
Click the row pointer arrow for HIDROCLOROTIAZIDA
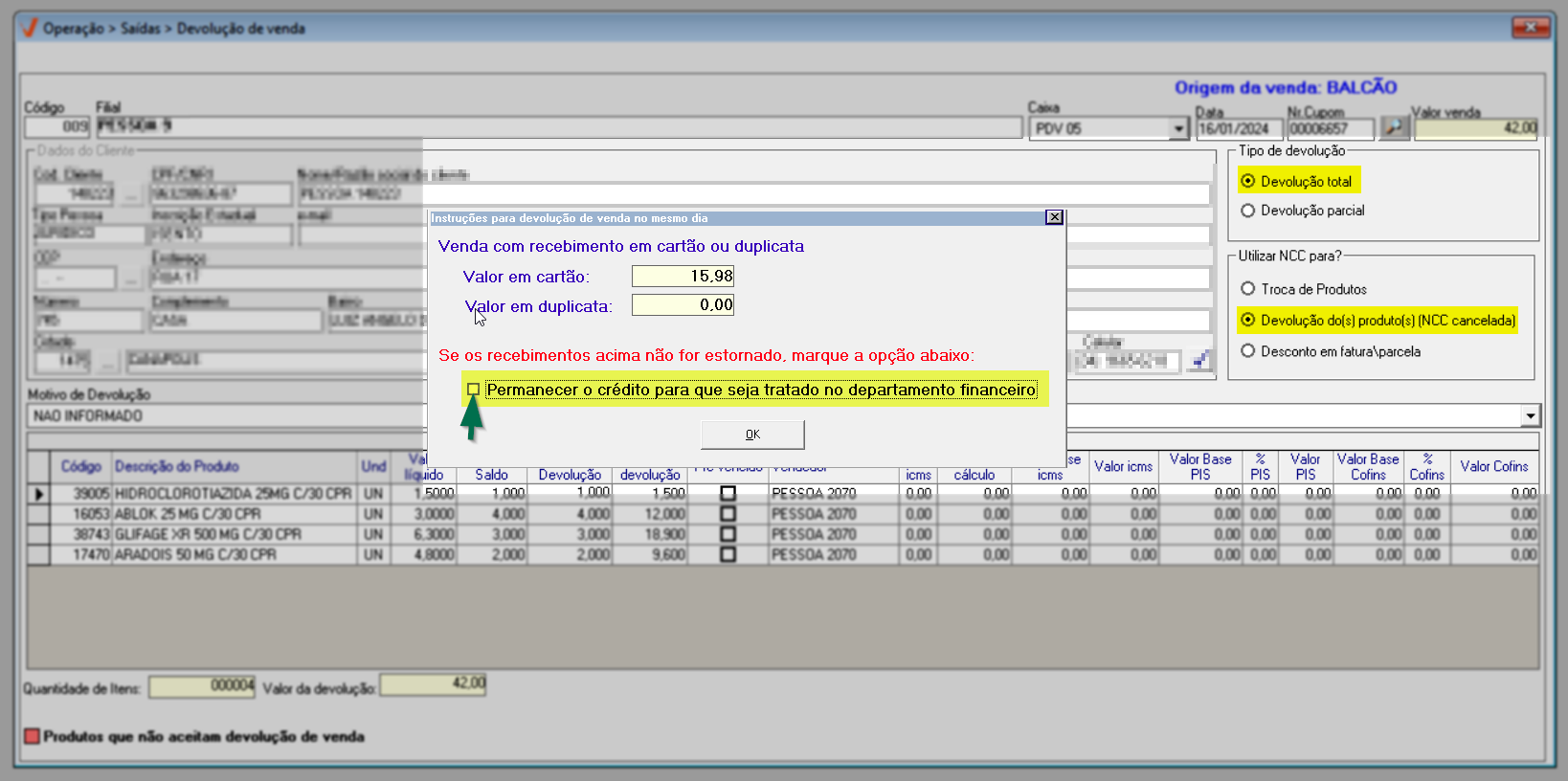(38, 494)
